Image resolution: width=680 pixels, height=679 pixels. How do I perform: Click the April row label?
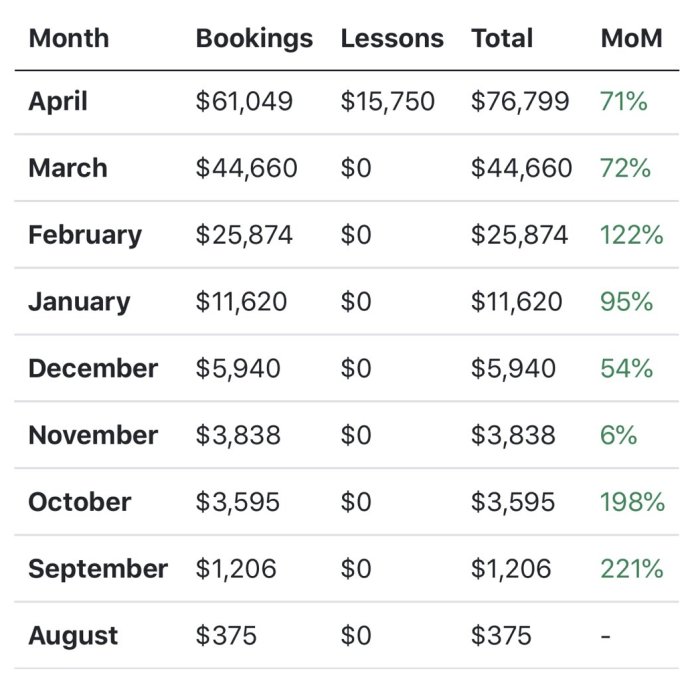[58, 101]
